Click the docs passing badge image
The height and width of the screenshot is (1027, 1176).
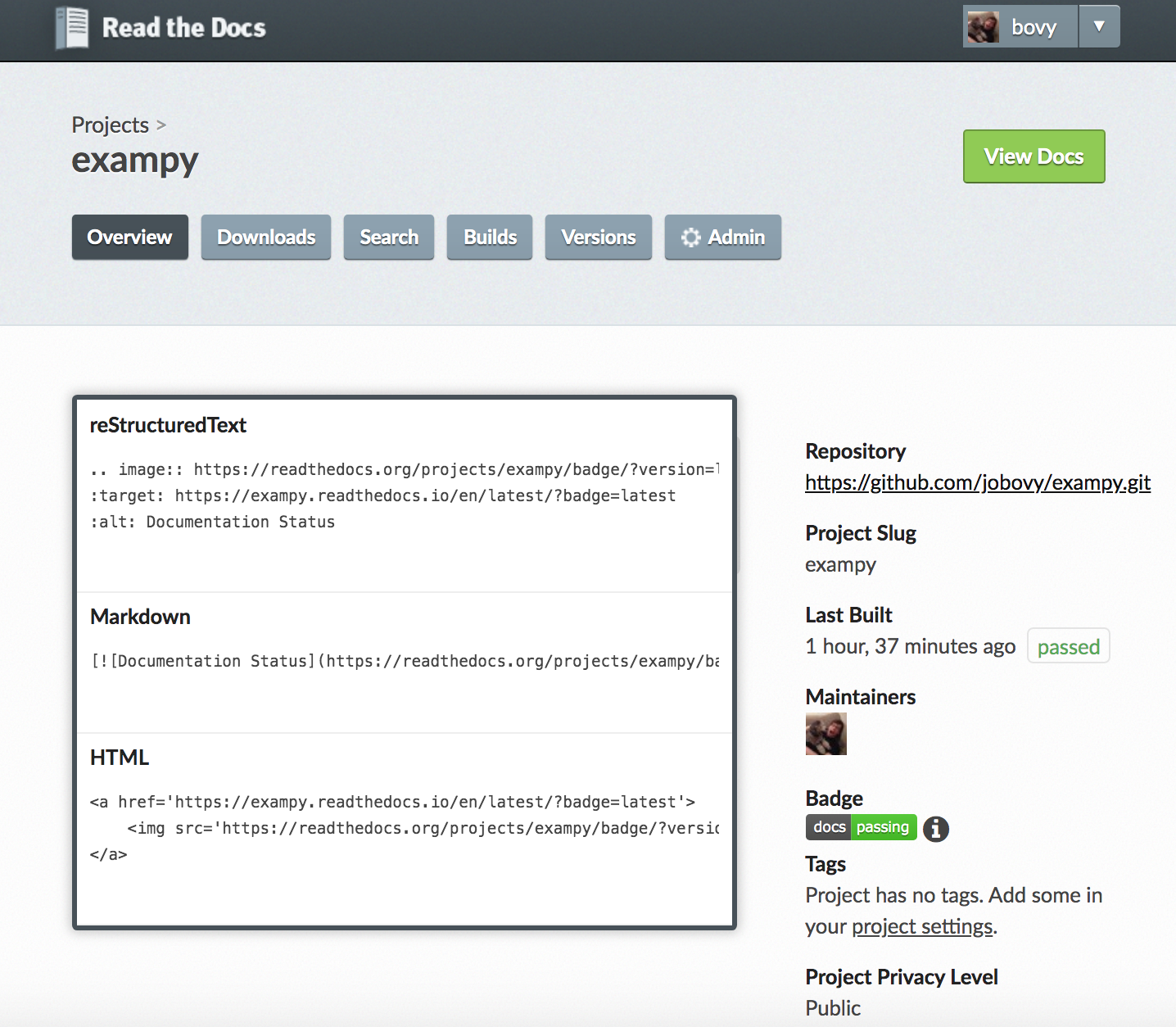[862, 827]
